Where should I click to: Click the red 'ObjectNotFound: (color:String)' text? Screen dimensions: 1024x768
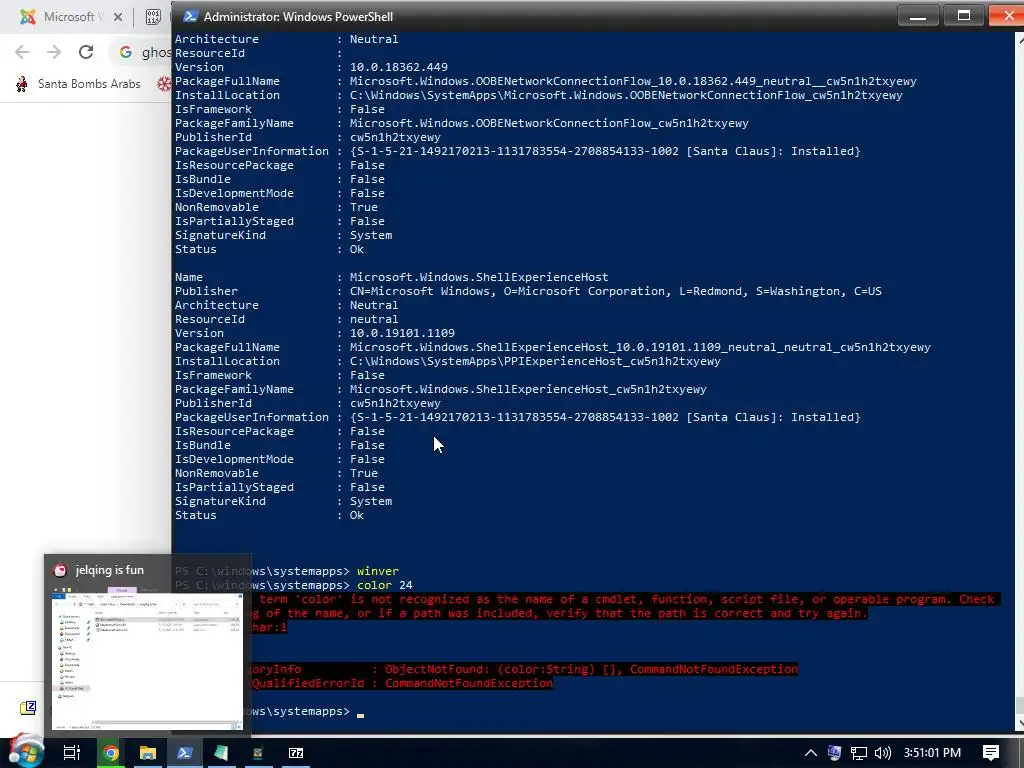click(x=490, y=669)
